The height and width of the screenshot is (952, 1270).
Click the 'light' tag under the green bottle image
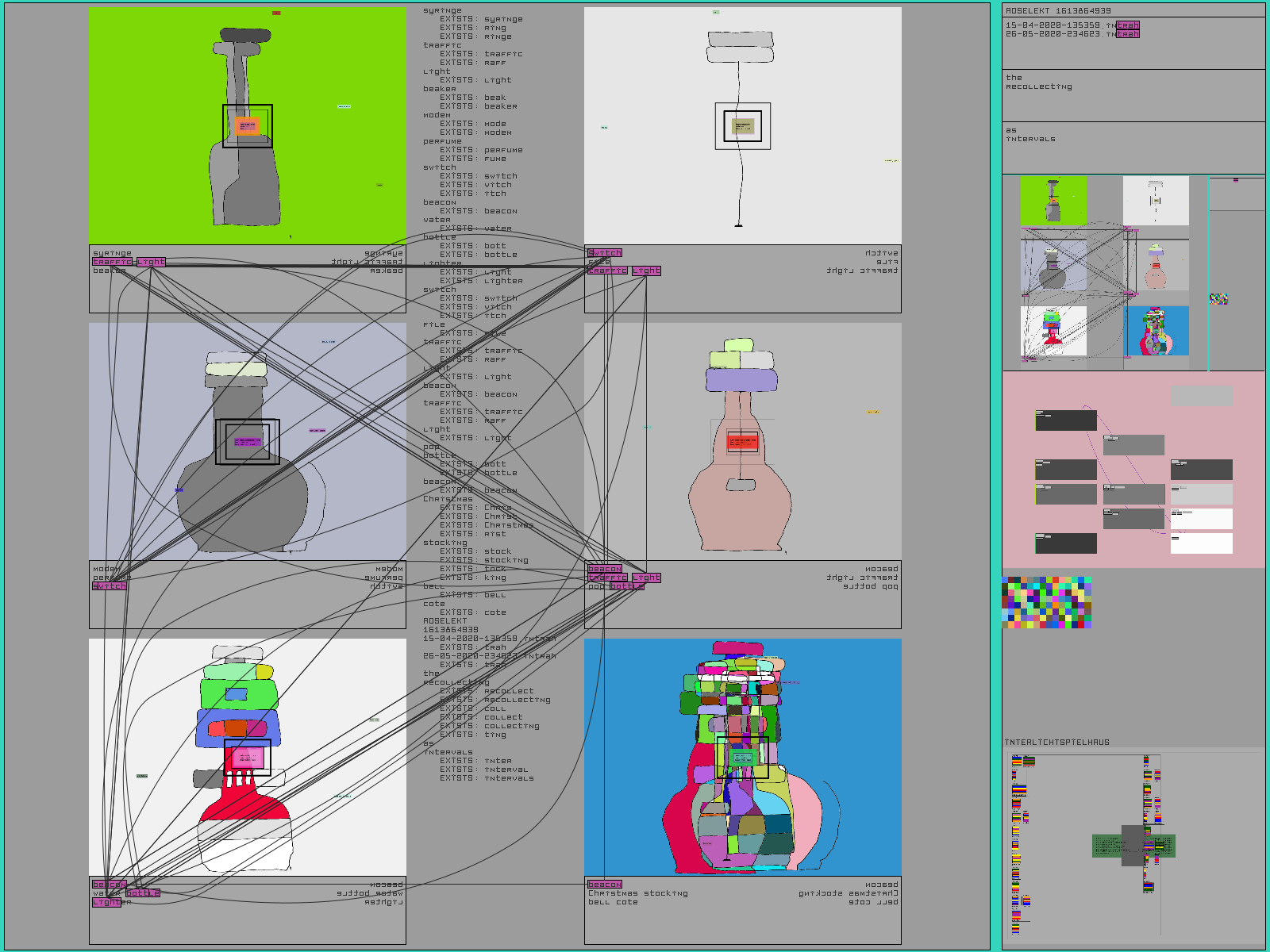point(151,262)
